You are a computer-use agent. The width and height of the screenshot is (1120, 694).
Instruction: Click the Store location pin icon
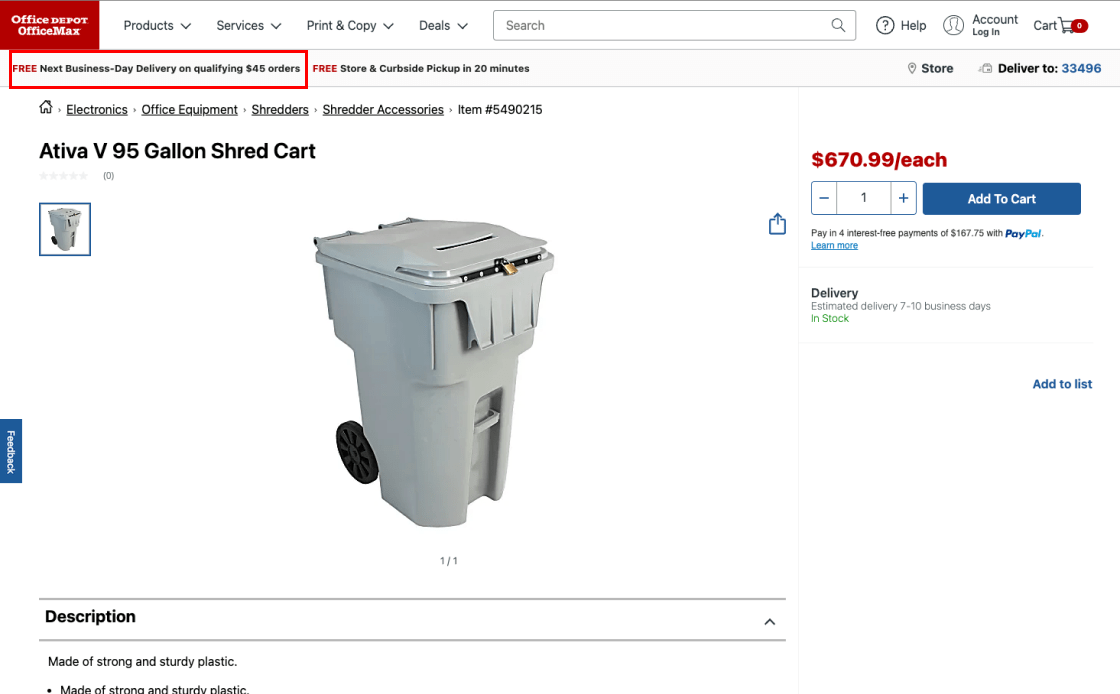(911, 69)
